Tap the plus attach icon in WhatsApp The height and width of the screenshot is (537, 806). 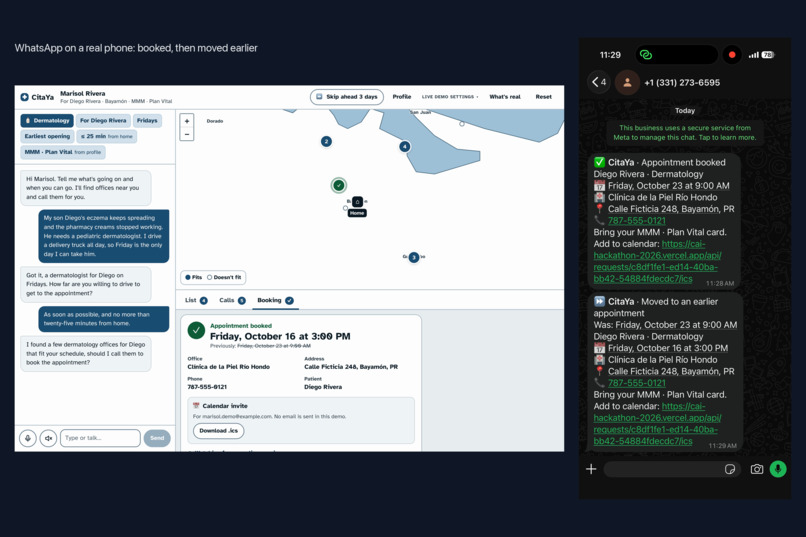591,469
